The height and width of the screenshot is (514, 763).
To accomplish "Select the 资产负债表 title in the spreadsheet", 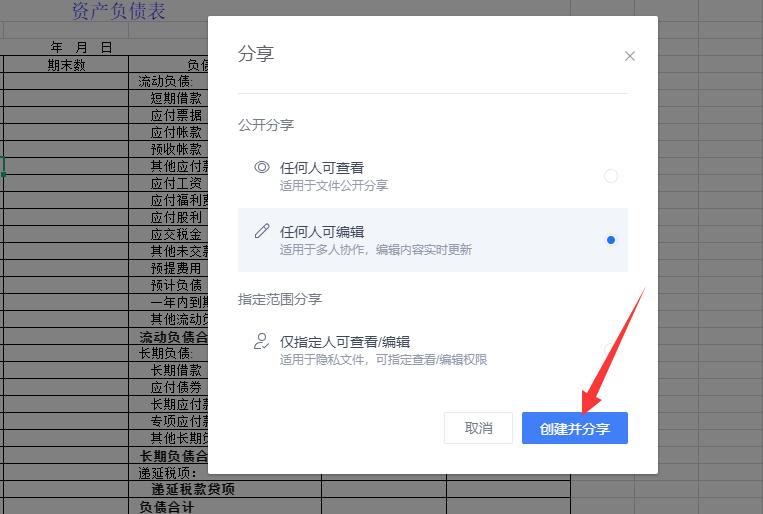I will coord(119,11).
